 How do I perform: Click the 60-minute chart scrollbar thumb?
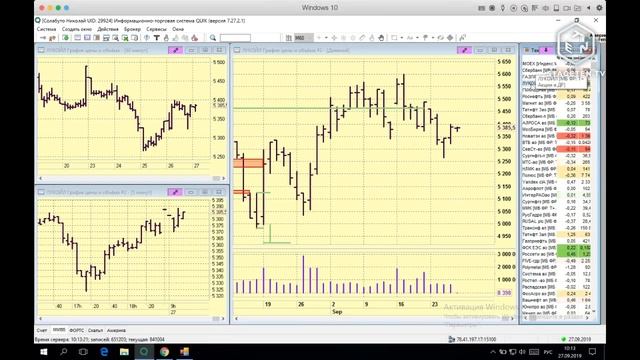(216, 178)
